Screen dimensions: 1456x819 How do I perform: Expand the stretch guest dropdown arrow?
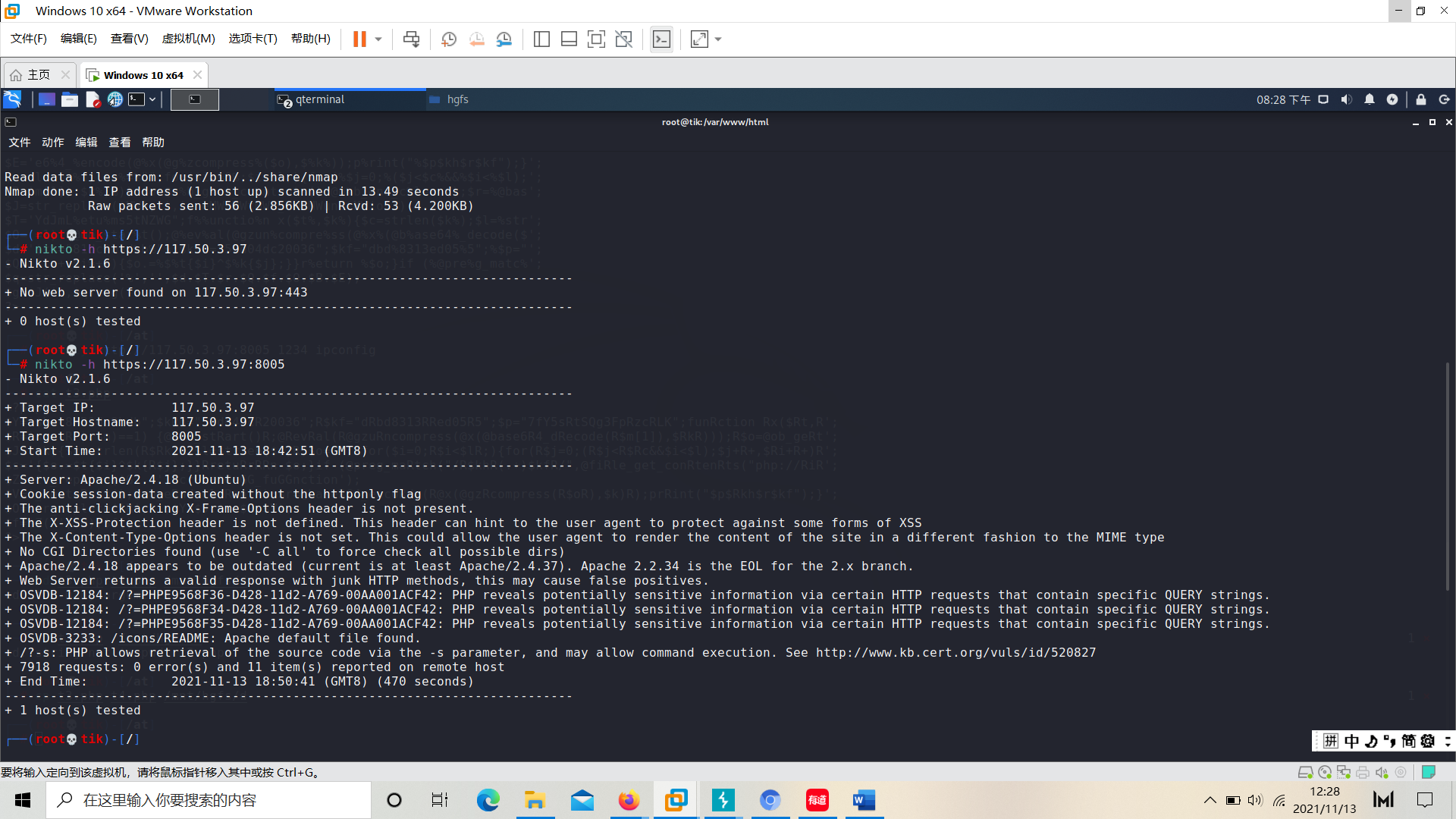coord(718,39)
